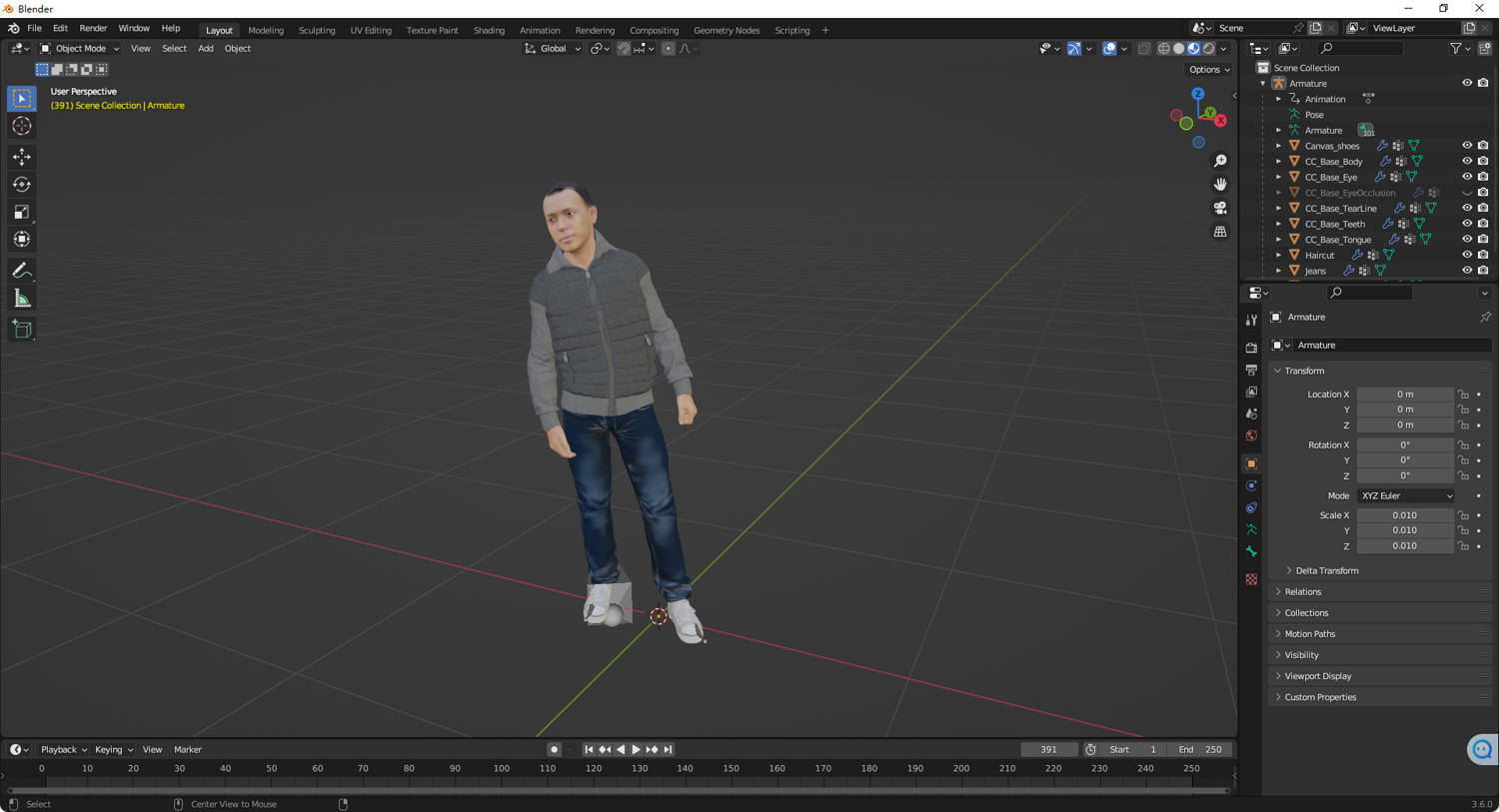Image resolution: width=1499 pixels, height=812 pixels.
Task: Jump to the timeline end frame
Action: coord(668,749)
